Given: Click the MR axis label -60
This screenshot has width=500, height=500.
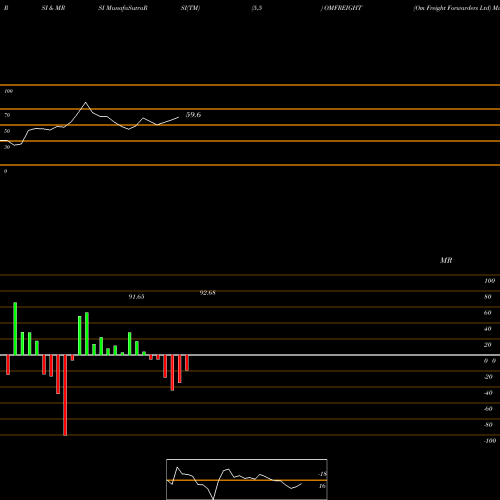Looking at the screenshot, I should pyautogui.click(x=488, y=409).
